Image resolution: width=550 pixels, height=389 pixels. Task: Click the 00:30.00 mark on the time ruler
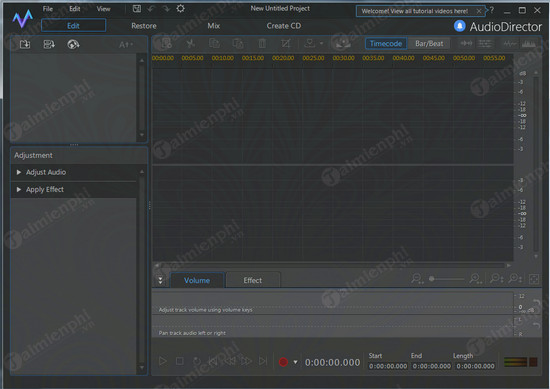coord(343,58)
